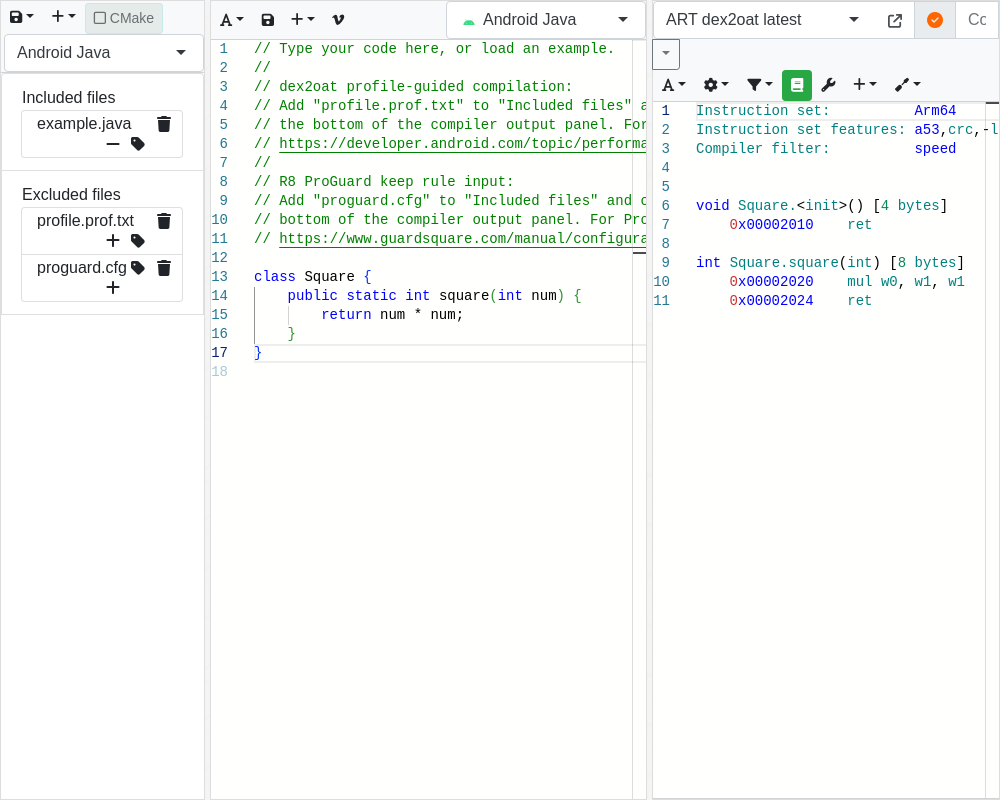The image size is (1000, 800).
Task: Open editor language selector Android Java
Action: point(545,20)
